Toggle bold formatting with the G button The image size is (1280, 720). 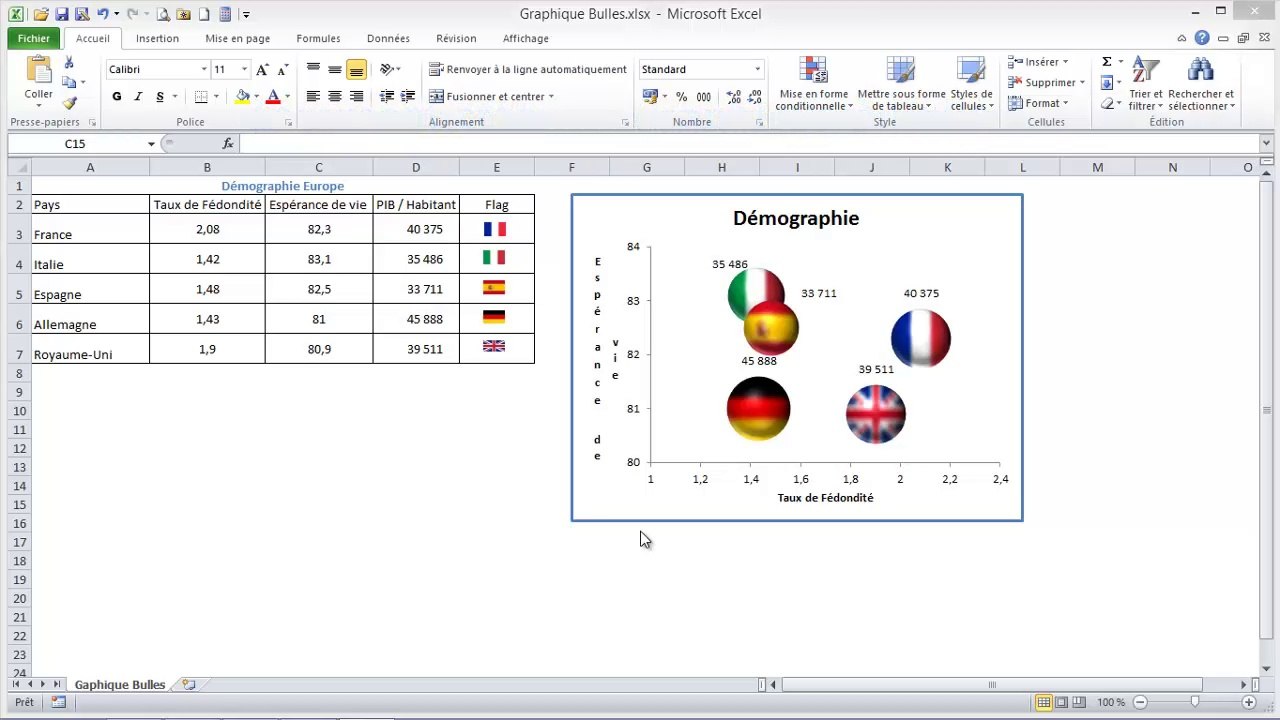tap(117, 97)
